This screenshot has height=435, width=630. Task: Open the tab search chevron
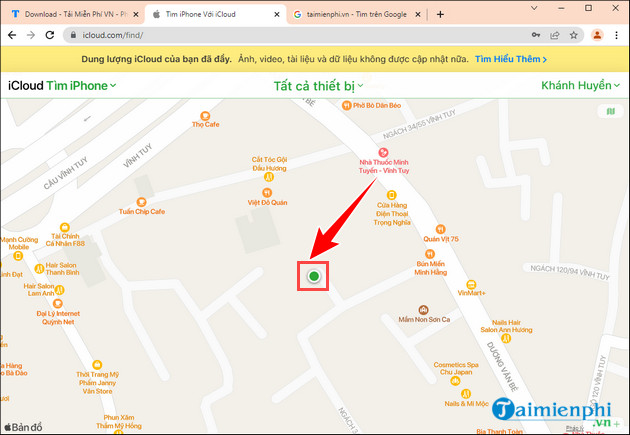[534, 8]
